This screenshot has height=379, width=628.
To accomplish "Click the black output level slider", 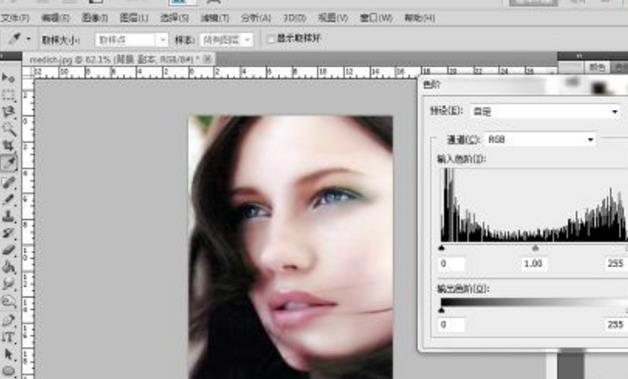I will click(x=441, y=310).
